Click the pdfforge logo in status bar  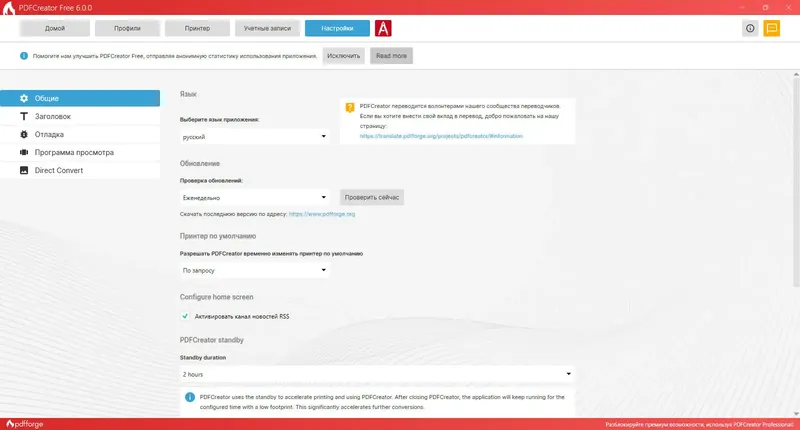pos(24,424)
